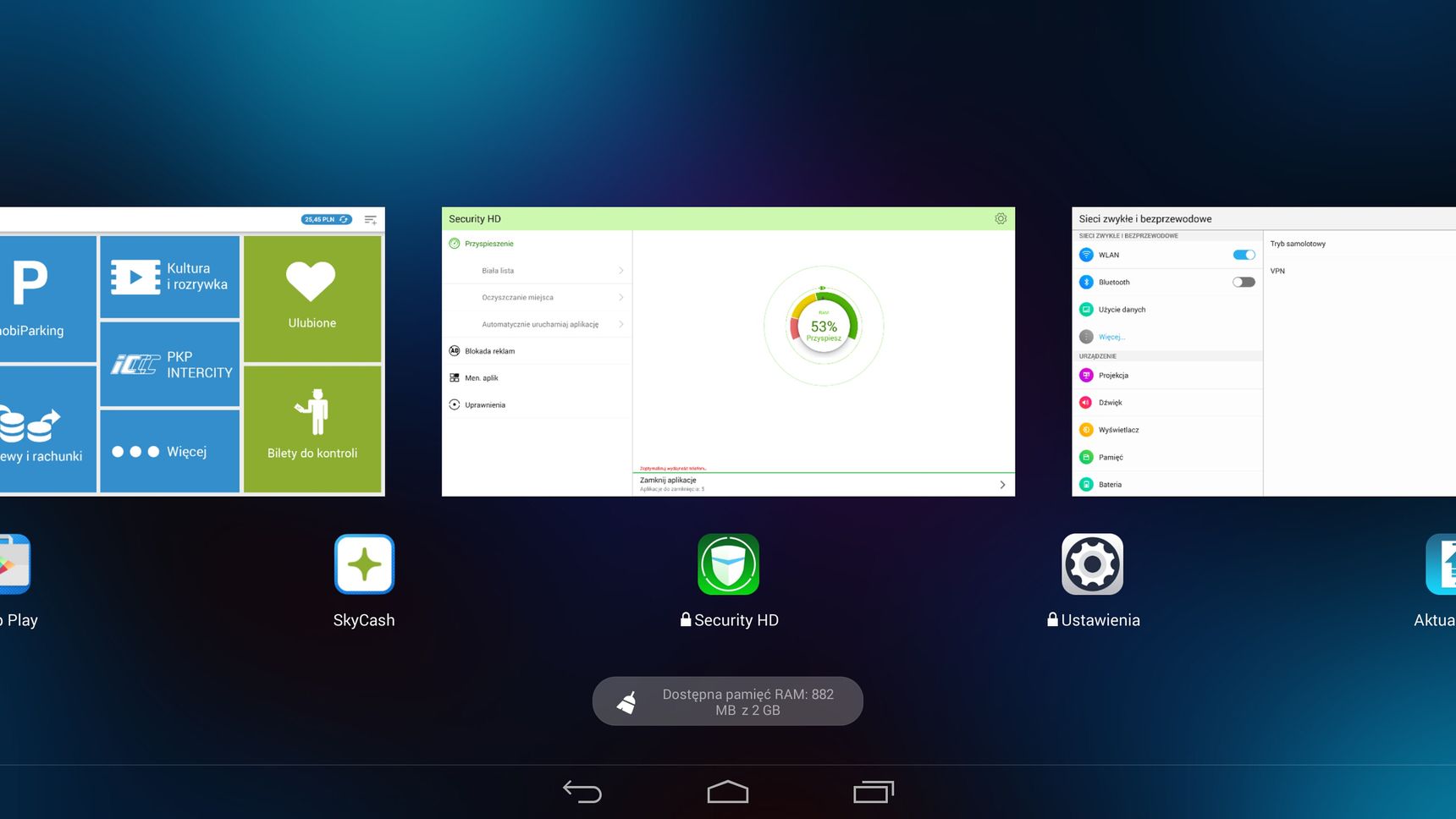Open the Ulubione heart tile
This screenshot has width=1456, height=819.
(312, 299)
